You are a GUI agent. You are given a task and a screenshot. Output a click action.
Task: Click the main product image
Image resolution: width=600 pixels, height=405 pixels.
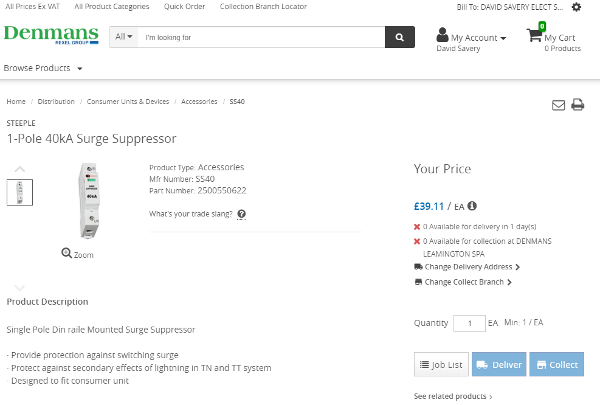point(89,201)
